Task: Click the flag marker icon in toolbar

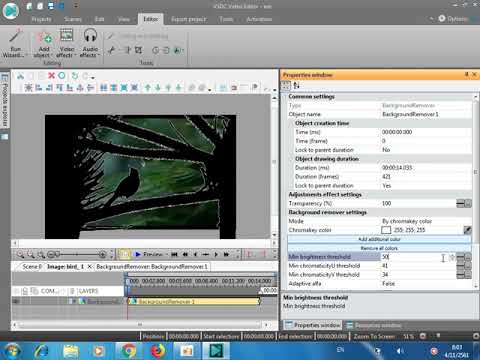Action: click(255, 87)
